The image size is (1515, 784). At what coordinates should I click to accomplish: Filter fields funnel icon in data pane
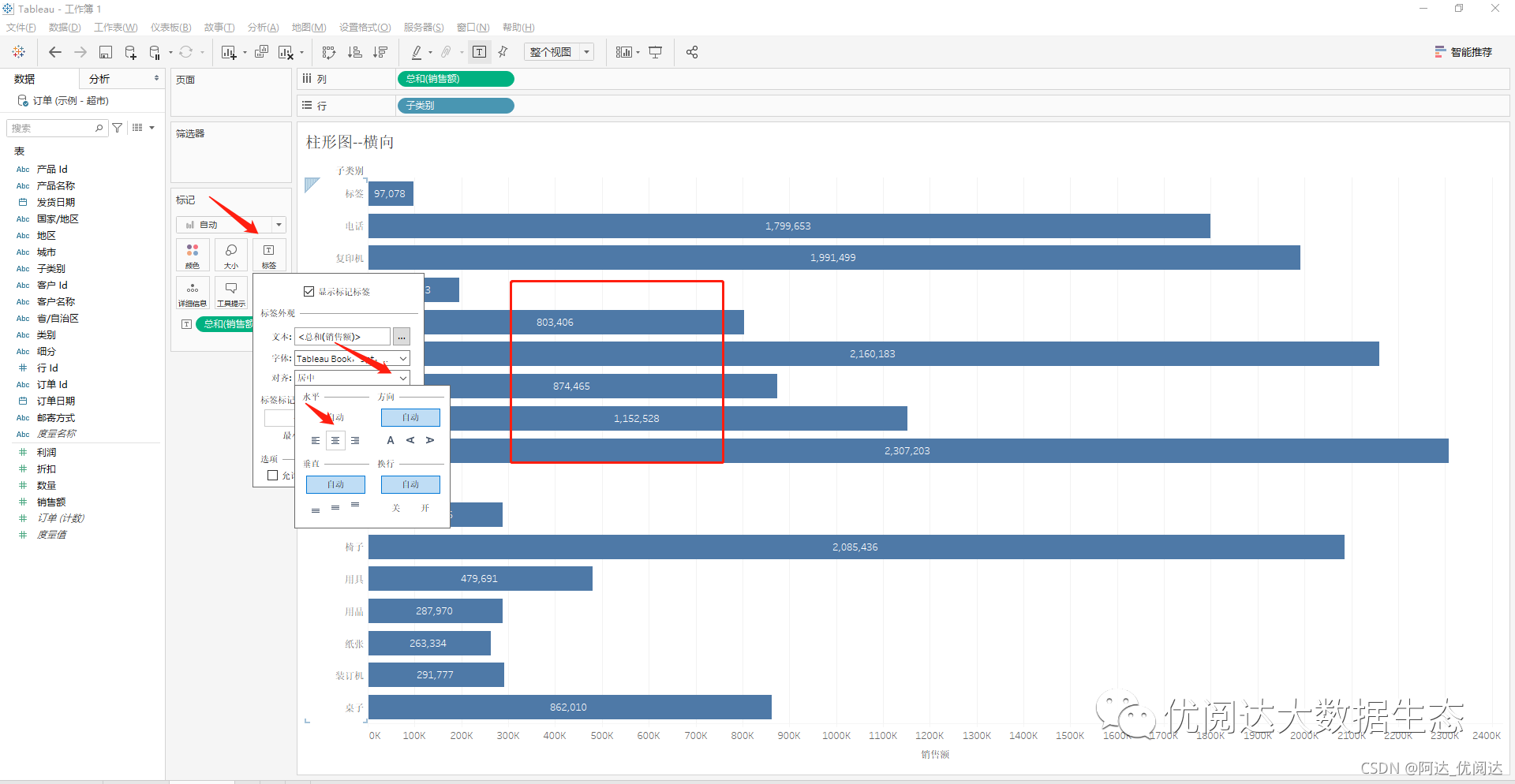[118, 128]
